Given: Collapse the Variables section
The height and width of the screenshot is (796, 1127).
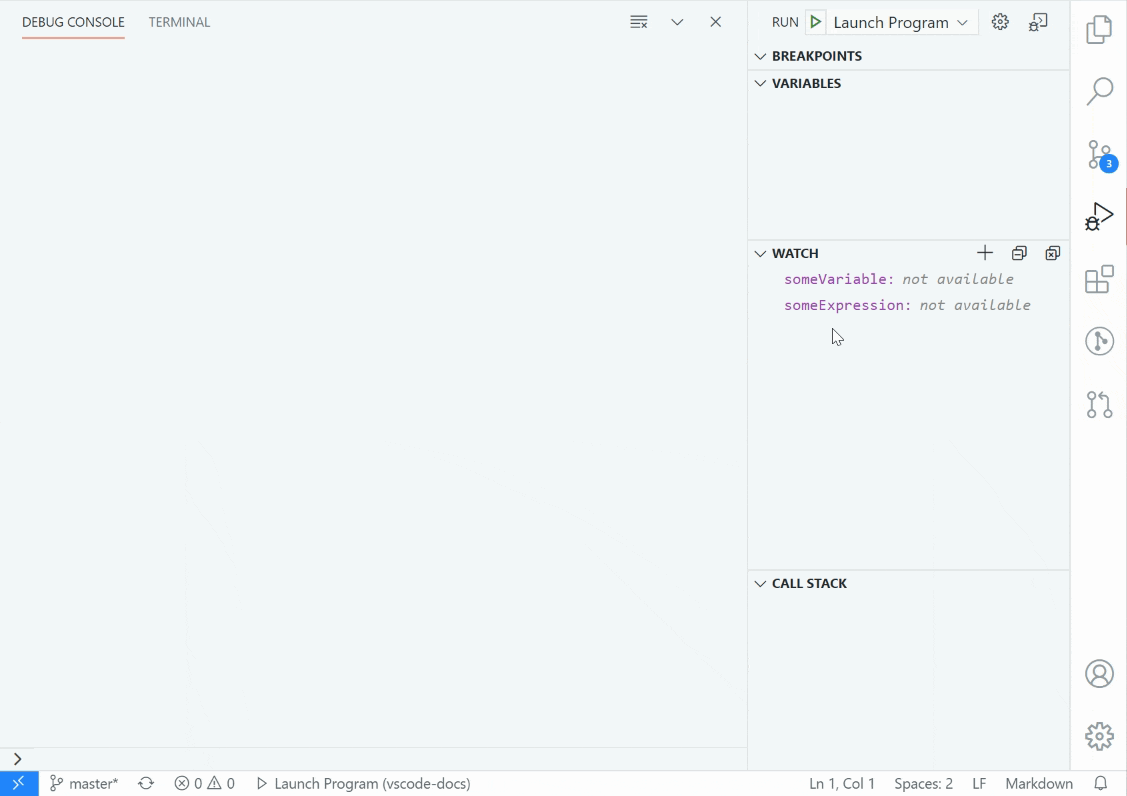Looking at the screenshot, I should (x=760, y=83).
